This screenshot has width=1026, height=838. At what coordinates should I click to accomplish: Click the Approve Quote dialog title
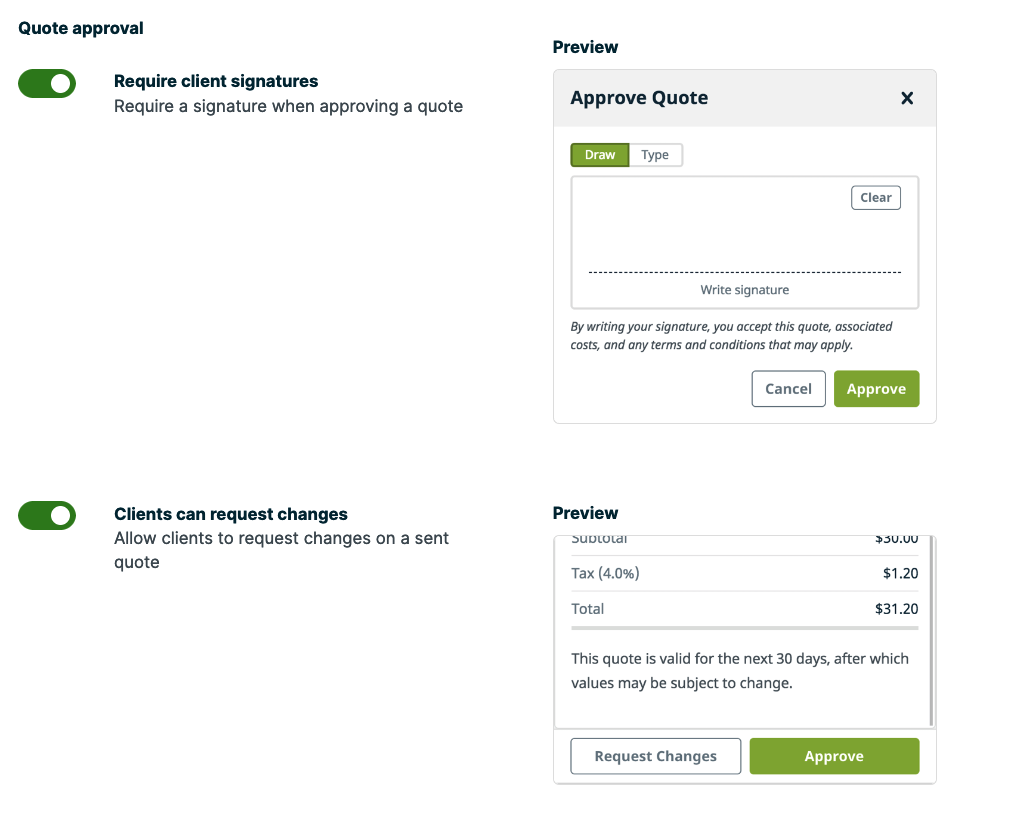[639, 98]
